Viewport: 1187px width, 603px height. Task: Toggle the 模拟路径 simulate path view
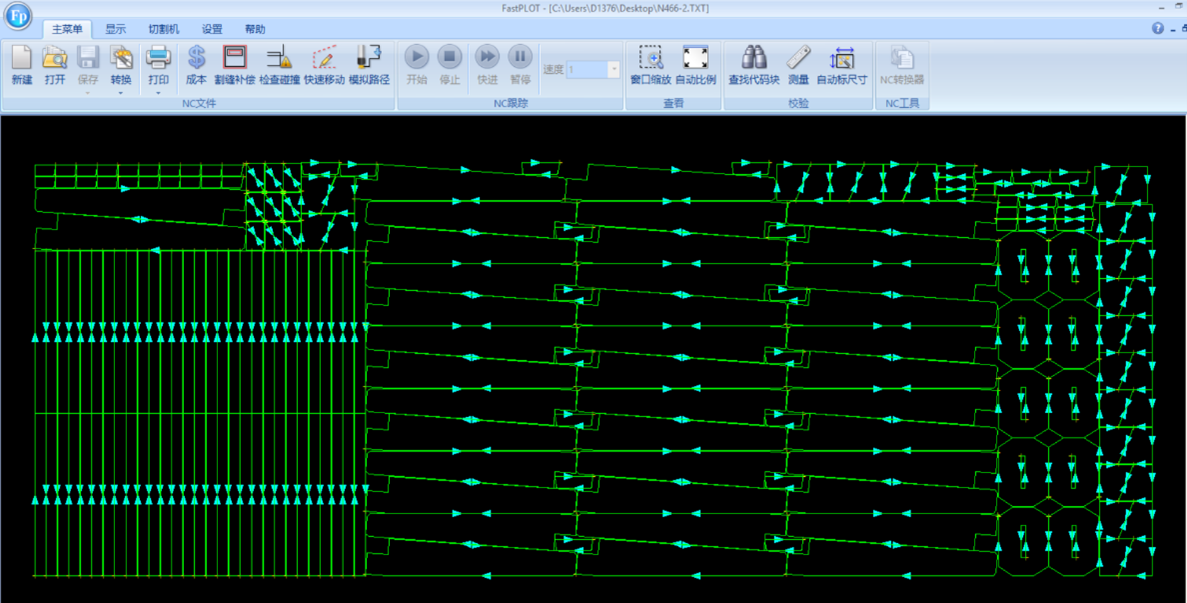369,64
